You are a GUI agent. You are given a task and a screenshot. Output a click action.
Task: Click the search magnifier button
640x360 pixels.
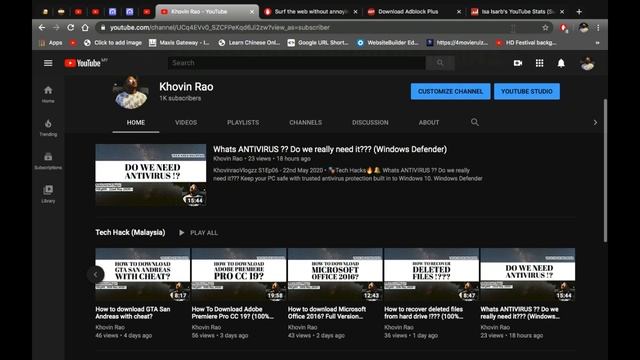(440, 63)
